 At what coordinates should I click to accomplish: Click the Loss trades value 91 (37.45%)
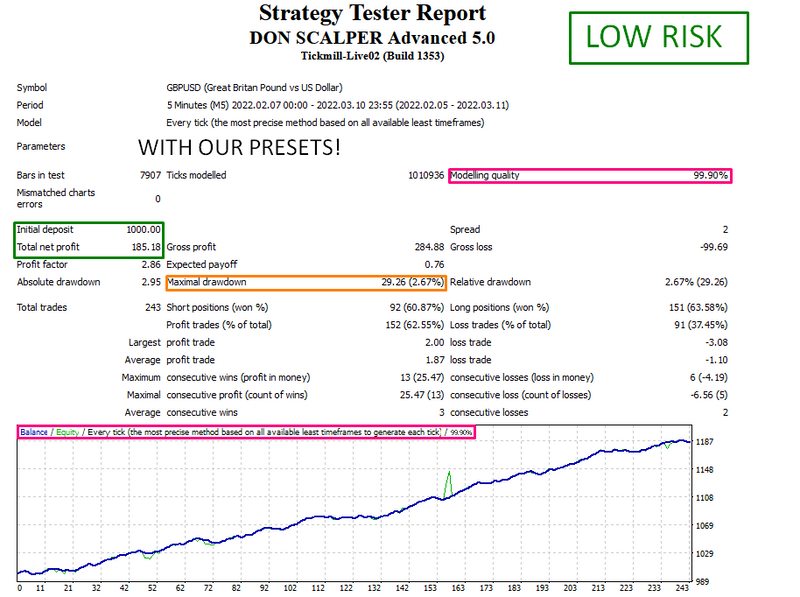coord(701,325)
